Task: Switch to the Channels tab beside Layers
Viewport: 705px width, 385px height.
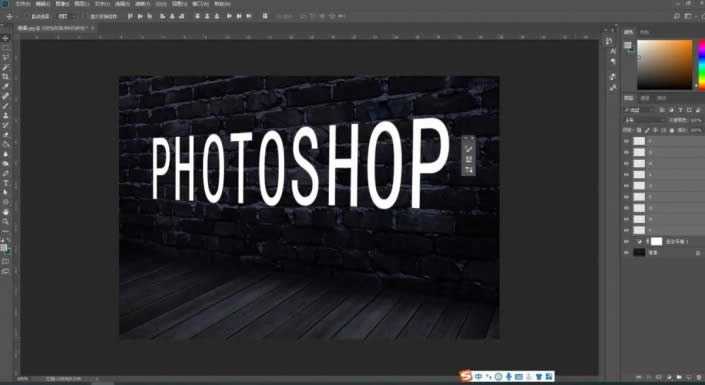Action: click(x=645, y=98)
